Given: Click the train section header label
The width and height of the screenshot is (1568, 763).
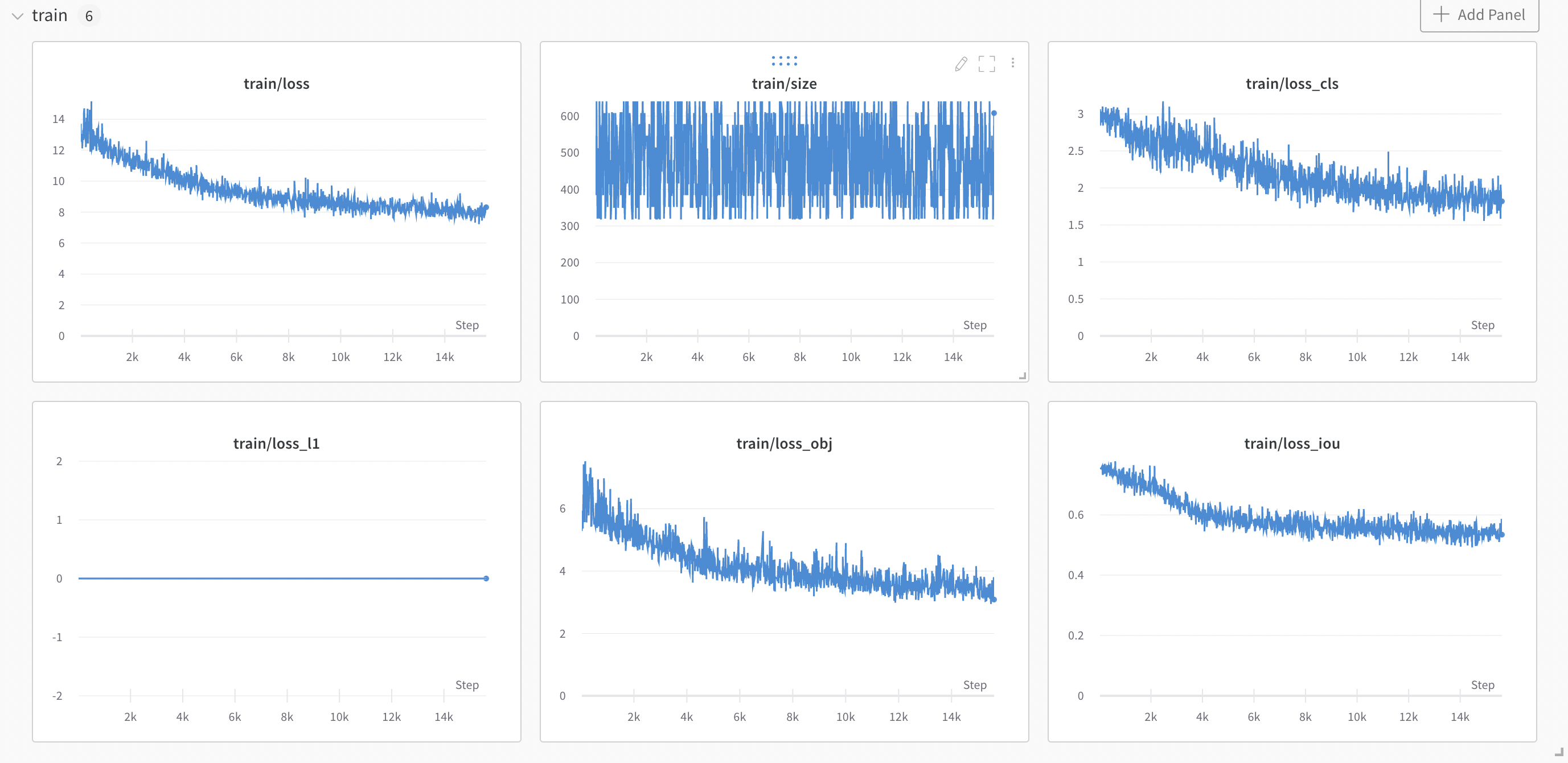Looking at the screenshot, I should pyautogui.click(x=50, y=15).
